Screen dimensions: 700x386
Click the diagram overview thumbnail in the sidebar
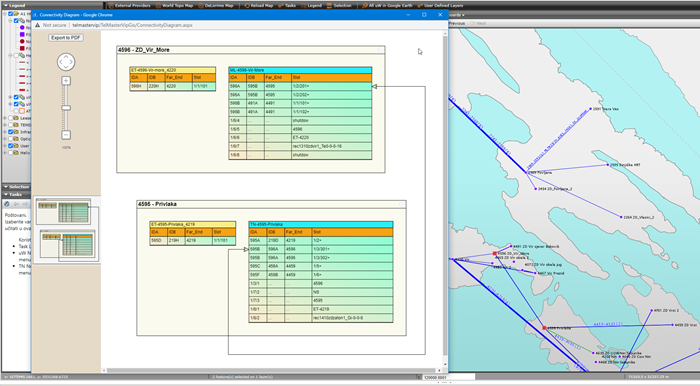pyautogui.click(x=67, y=229)
